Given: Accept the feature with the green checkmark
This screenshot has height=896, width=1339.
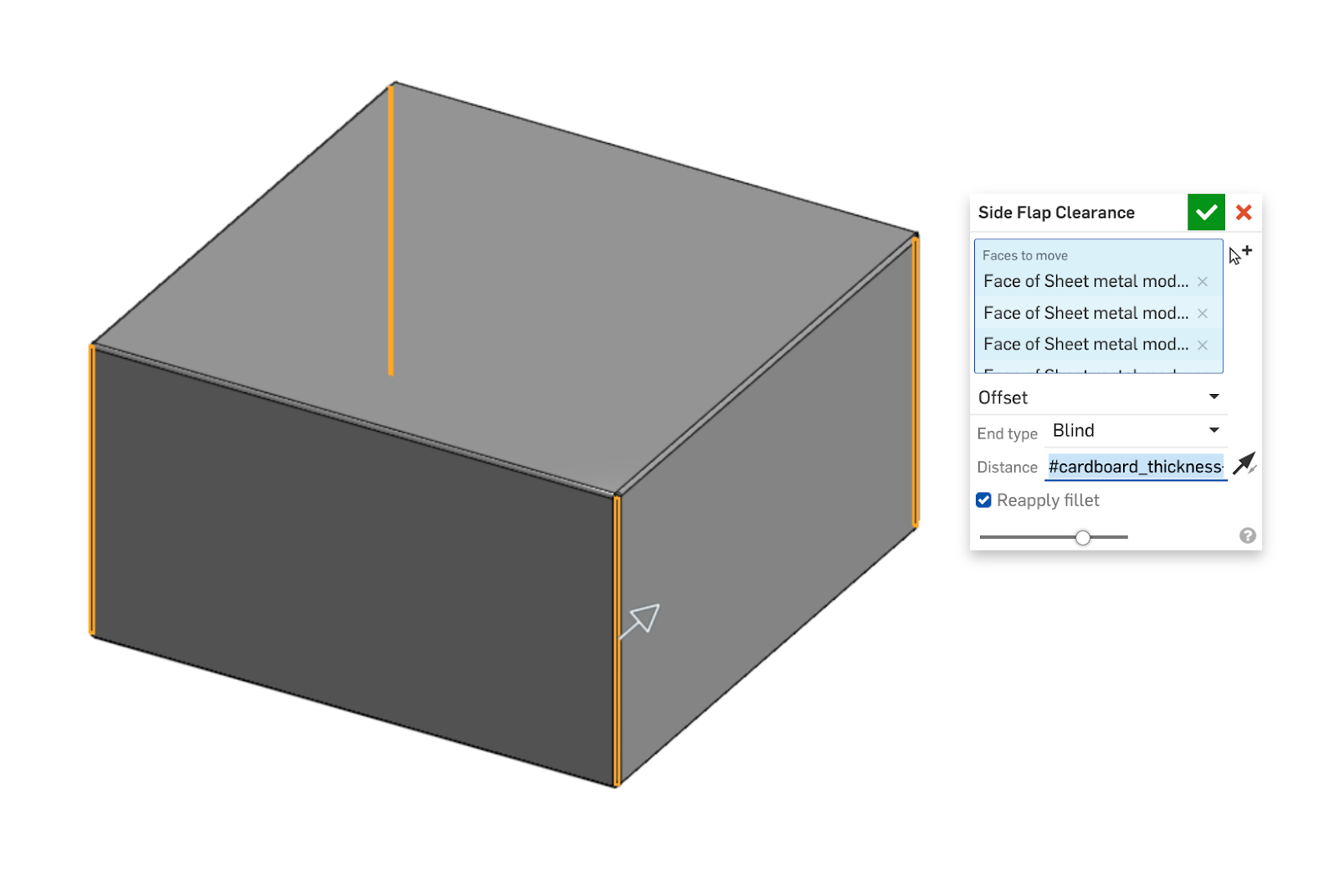Looking at the screenshot, I should click(x=1205, y=212).
